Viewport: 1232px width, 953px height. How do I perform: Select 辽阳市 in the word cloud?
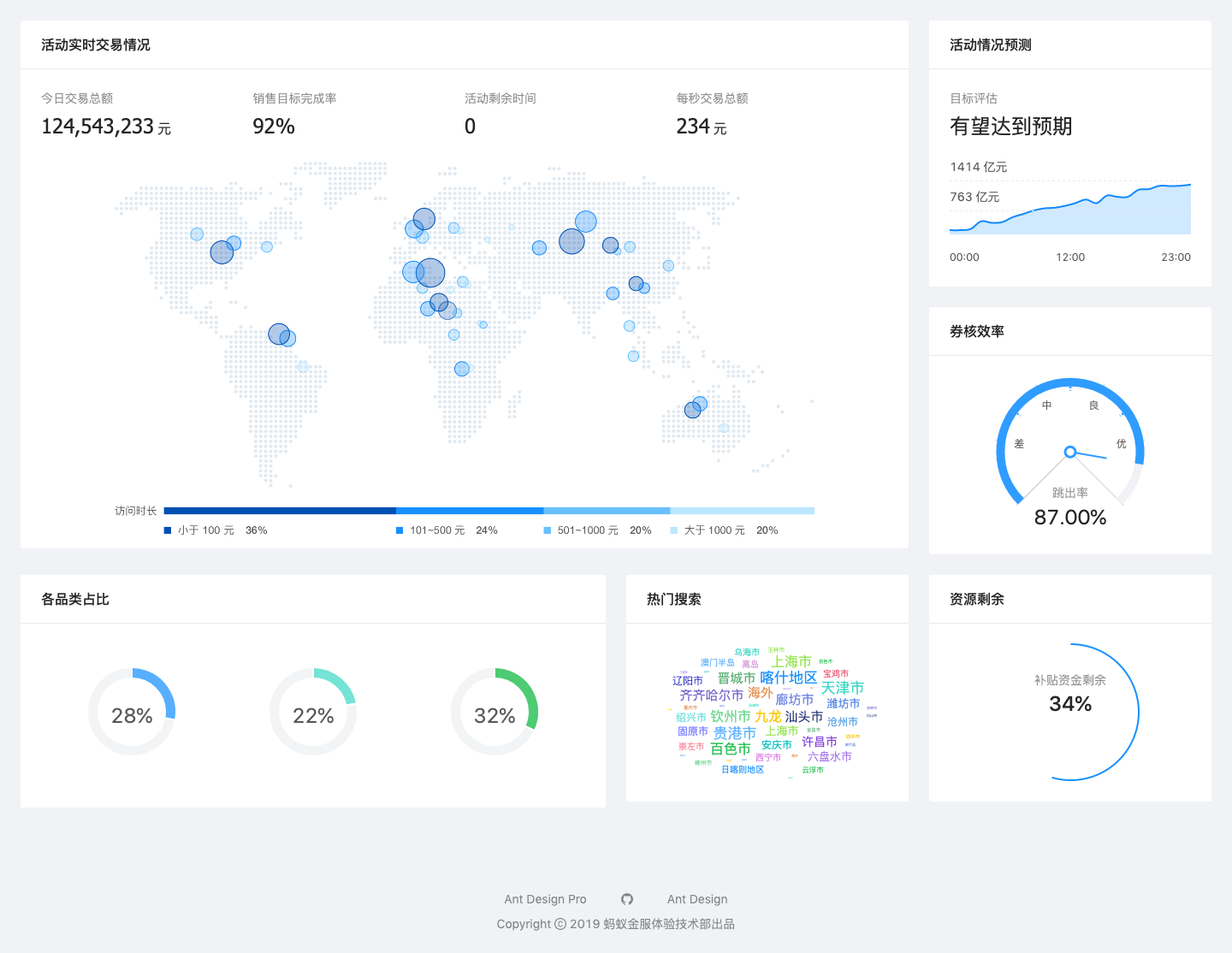pyautogui.click(x=688, y=681)
